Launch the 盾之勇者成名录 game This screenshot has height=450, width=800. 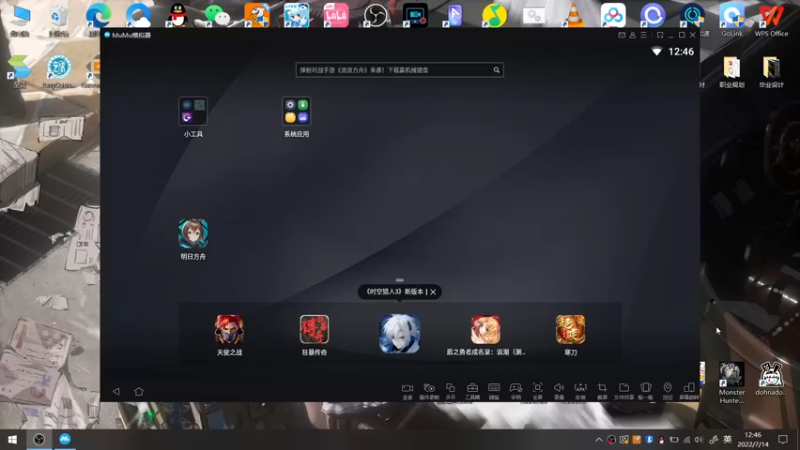coord(485,329)
